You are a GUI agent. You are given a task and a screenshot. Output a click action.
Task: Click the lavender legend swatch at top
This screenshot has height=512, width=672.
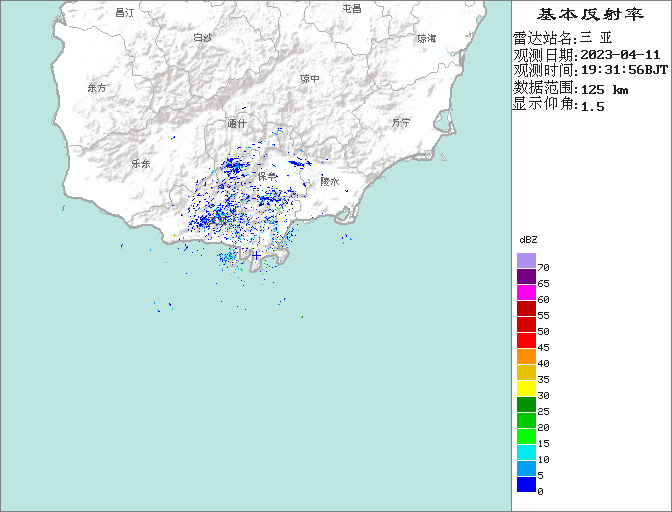click(x=526, y=260)
